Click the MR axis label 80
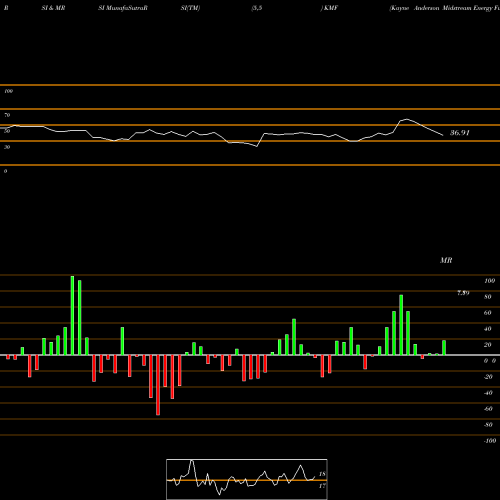Image resolution: width=500 pixels, height=500 pixels. point(488,297)
